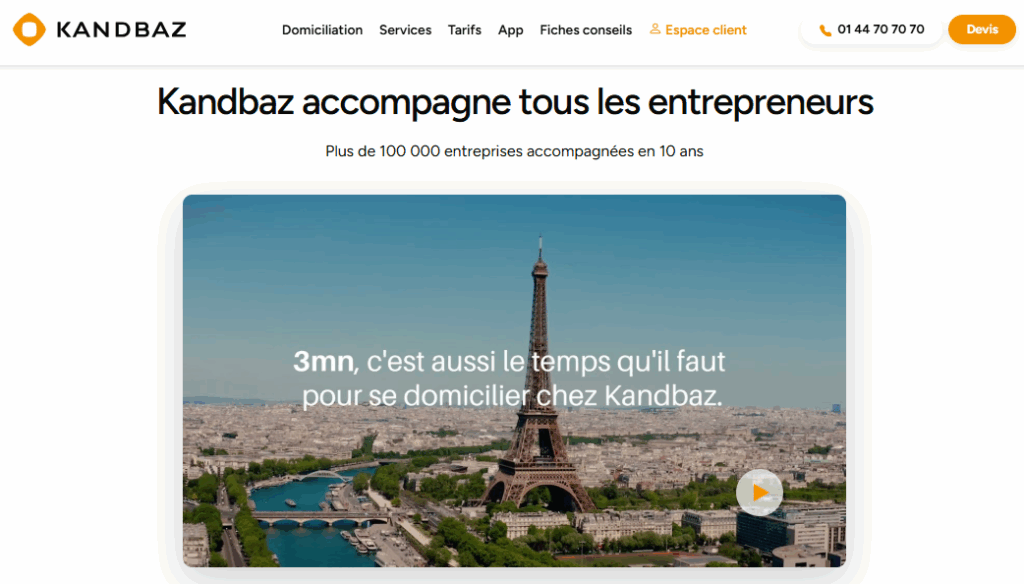1024x584 pixels.
Task: Go to the Tarifs page
Action: pos(464,30)
